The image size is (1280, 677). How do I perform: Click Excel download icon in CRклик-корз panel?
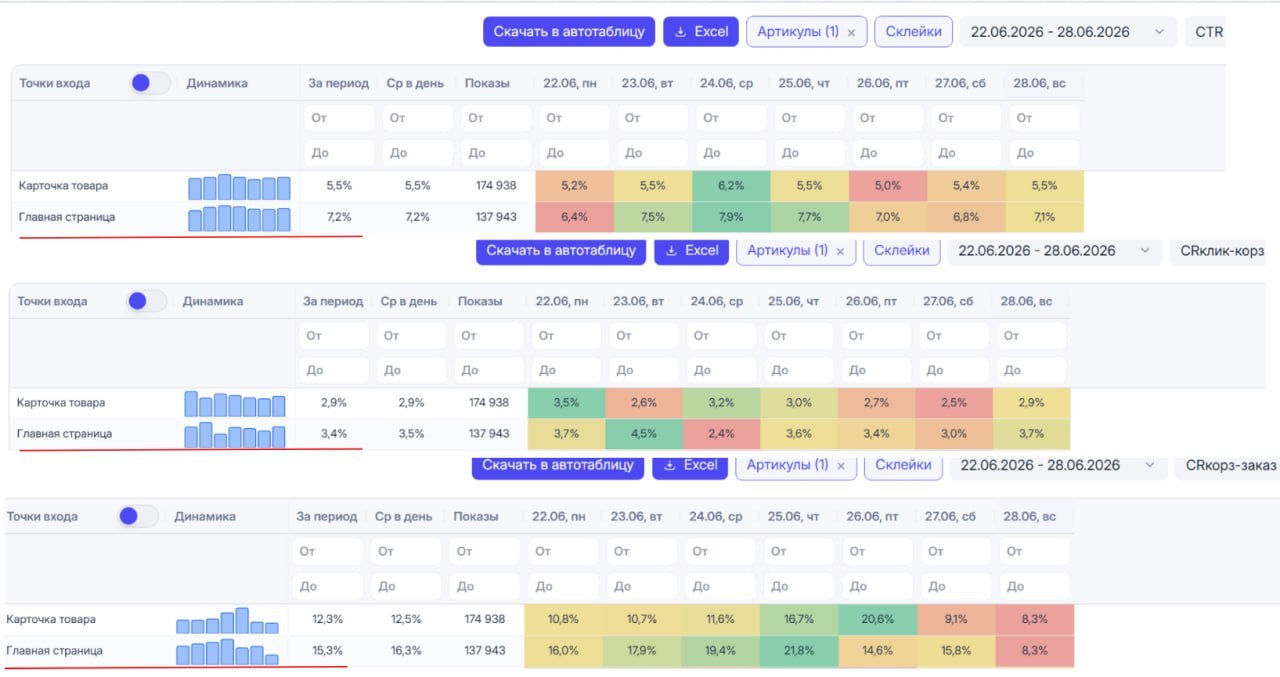pyautogui.click(x=672, y=251)
